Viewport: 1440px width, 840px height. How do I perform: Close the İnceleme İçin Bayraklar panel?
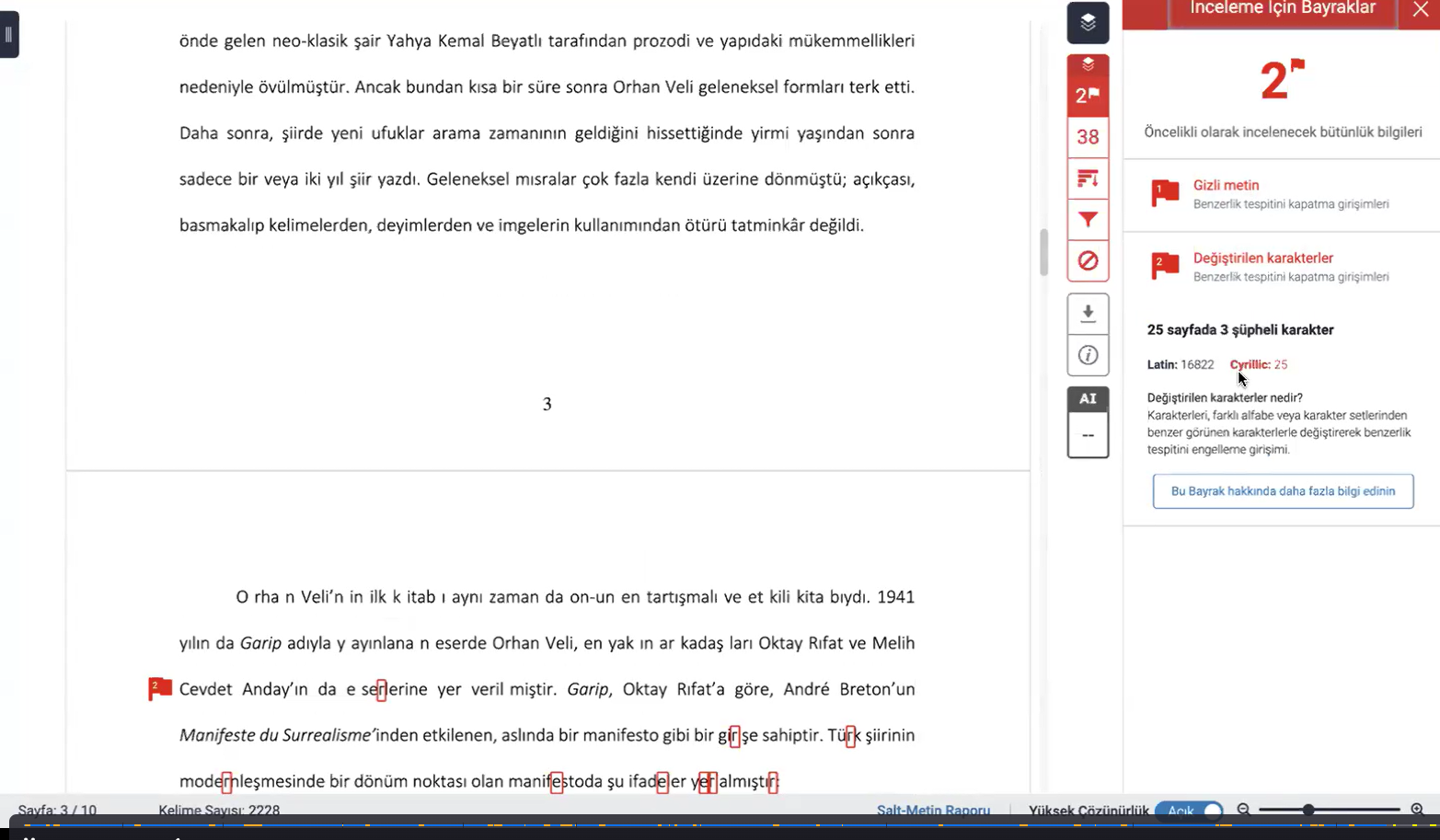pyautogui.click(x=1420, y=10)
